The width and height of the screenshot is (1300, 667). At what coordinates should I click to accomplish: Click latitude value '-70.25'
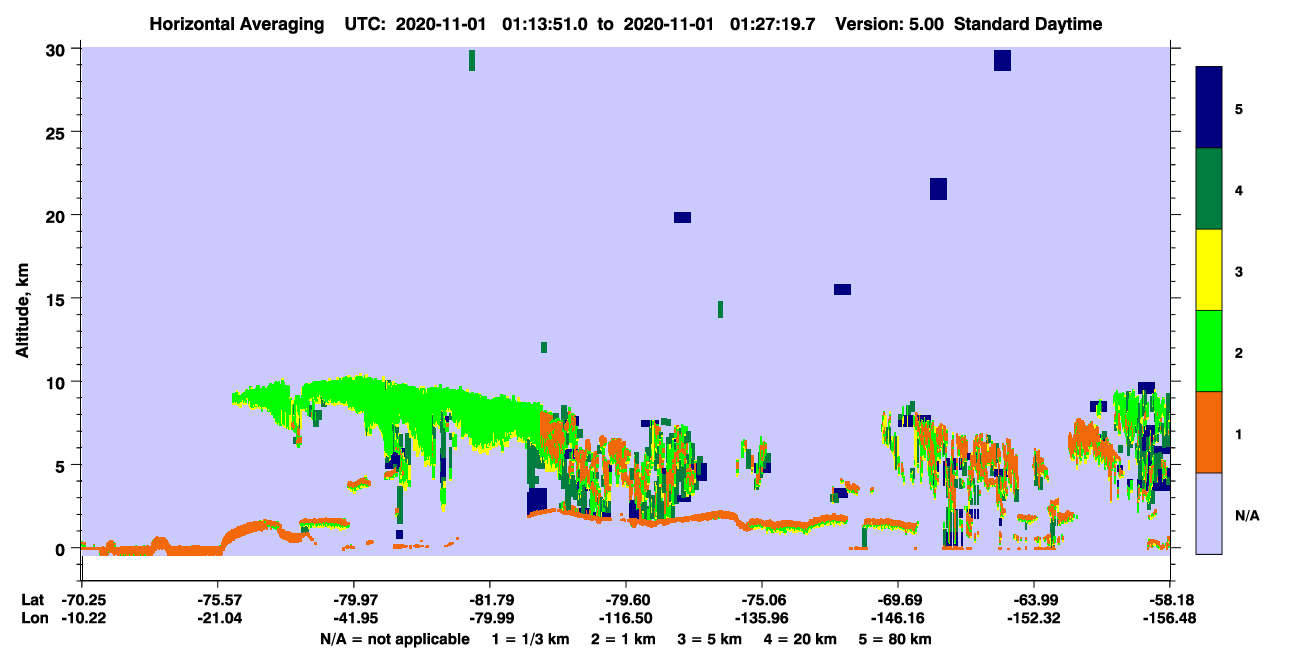(x=81, y=600)
